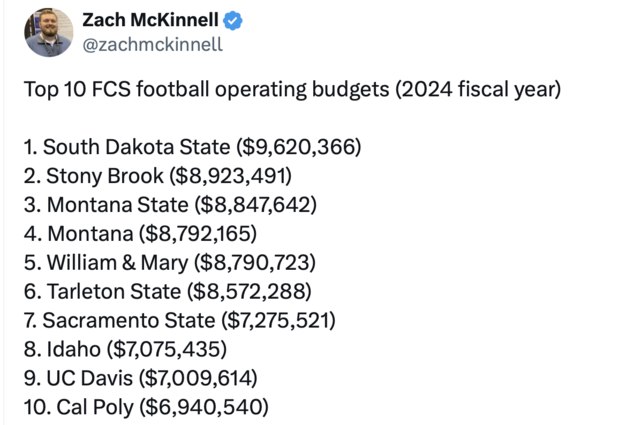Select the Tarleton State entry
The width and height of the screenshot is (634, 425).
[168, 292]
